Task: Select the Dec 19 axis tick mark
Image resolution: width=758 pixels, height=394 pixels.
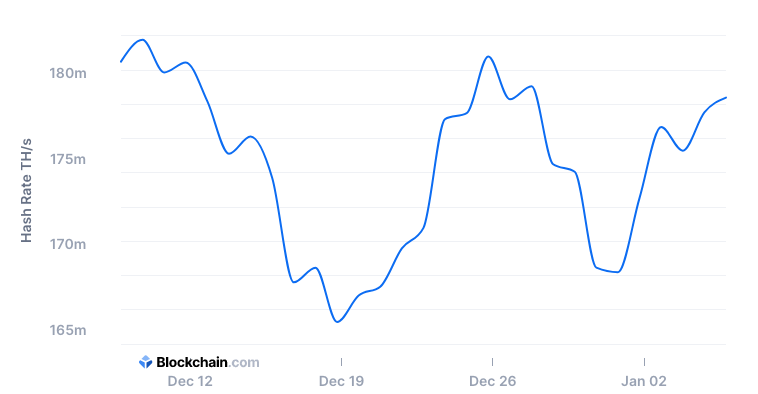Action: click(x=341, y=362)
